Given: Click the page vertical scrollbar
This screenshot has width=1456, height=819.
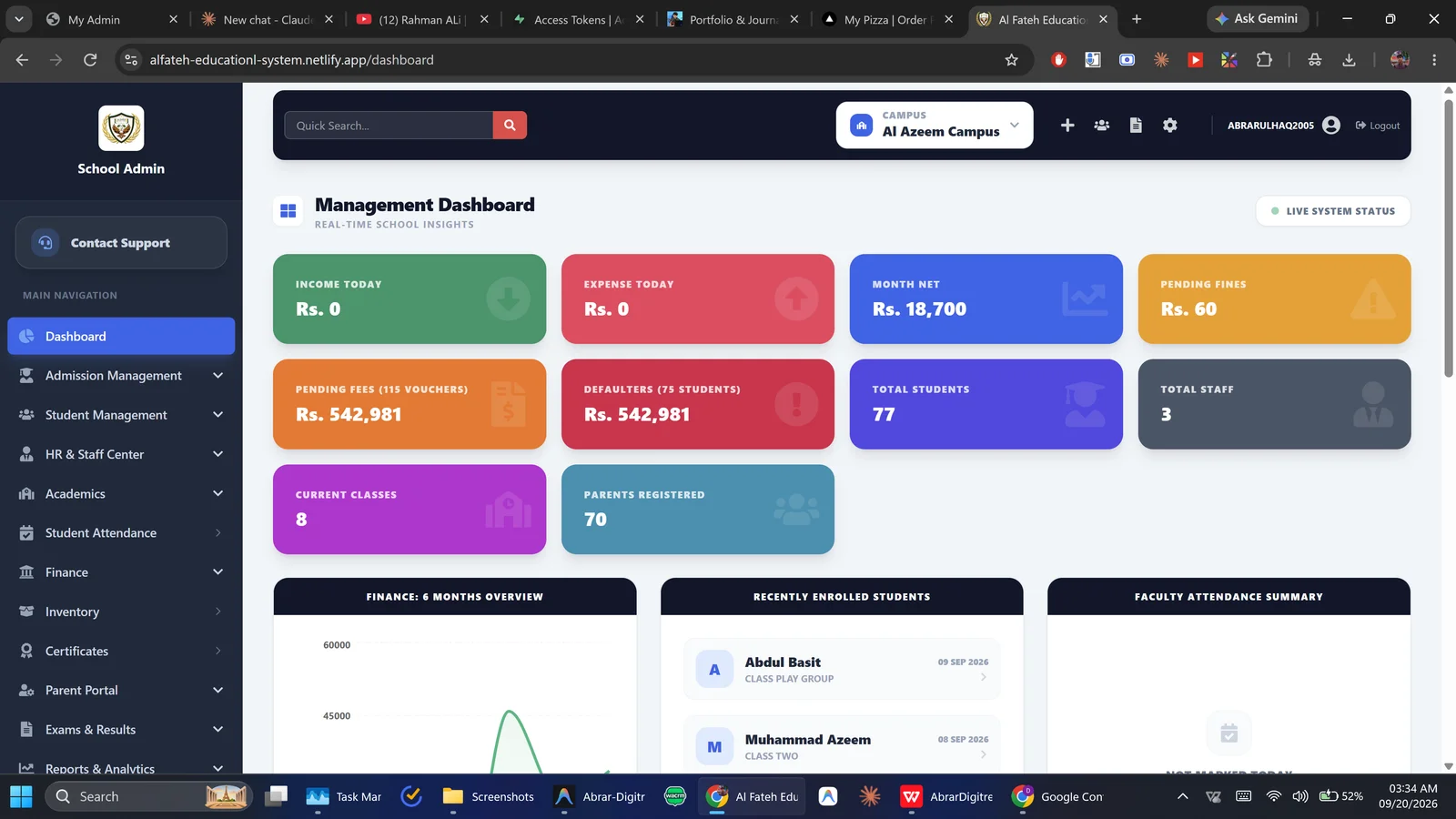Looking at the screenshot, I should (1449, 238).
